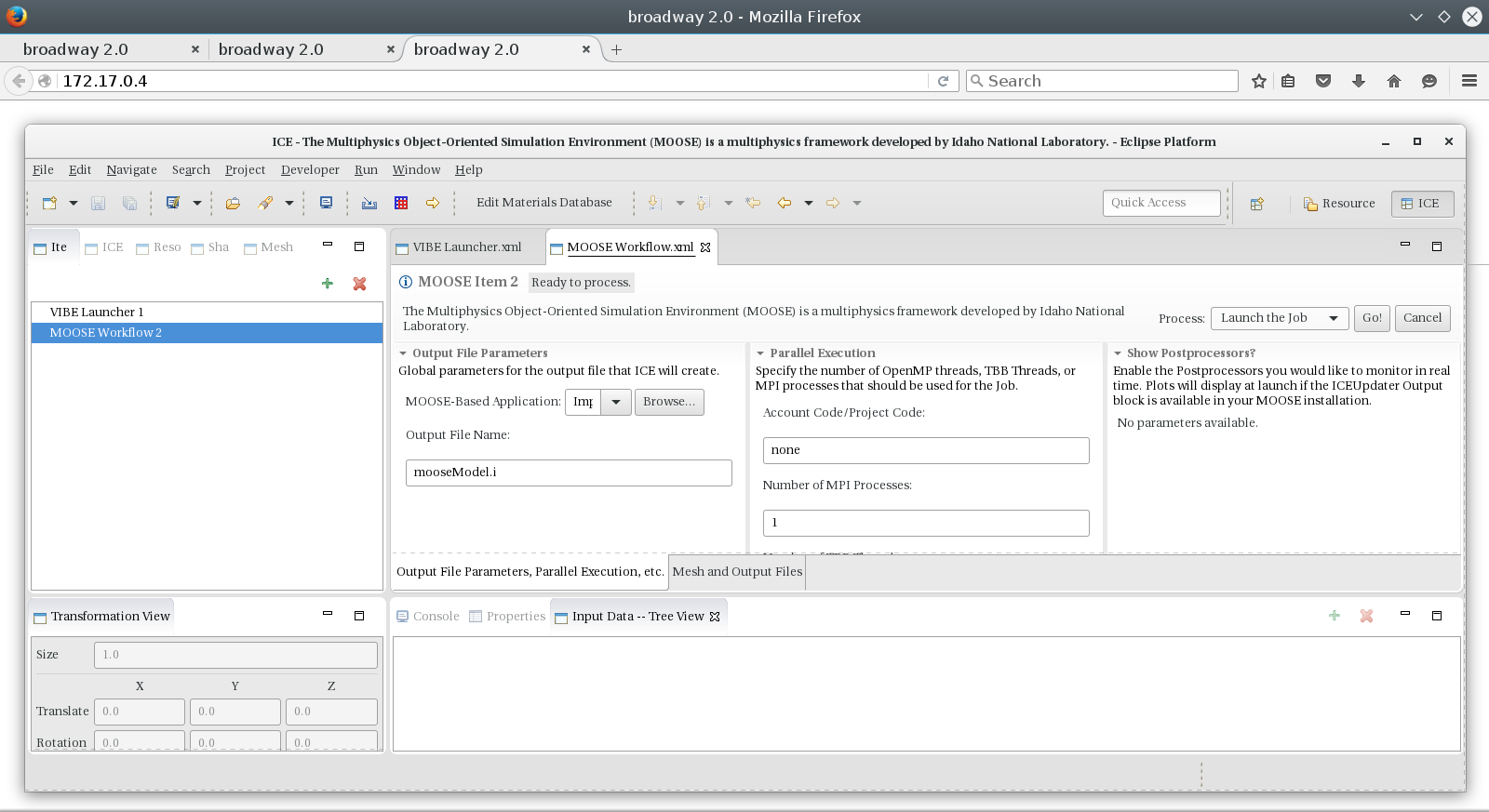Viewport: 1489px width, 812px height.
Task: Close the MOOSE Workflow.xml tab
Action: [x=705, y=247]
